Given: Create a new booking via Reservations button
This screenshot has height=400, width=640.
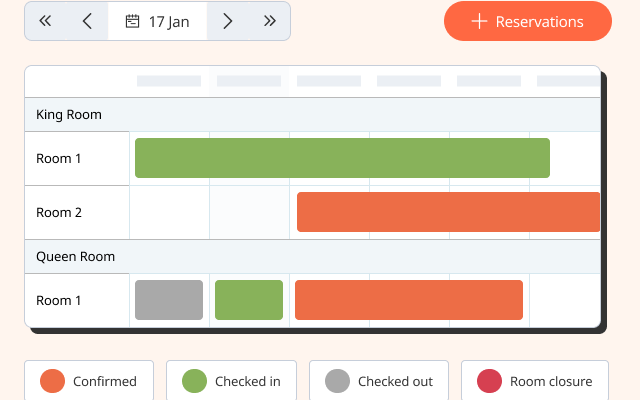Looking at the screenshot, I should [528, 21].
